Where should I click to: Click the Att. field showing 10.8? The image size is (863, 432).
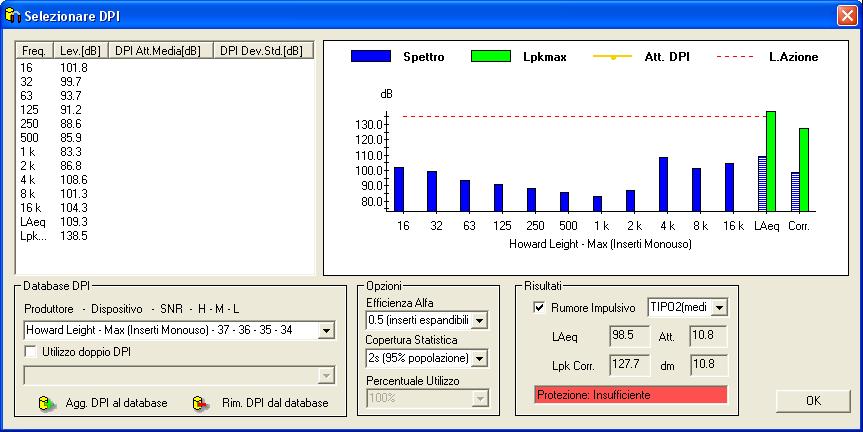[x=708, y=336]
